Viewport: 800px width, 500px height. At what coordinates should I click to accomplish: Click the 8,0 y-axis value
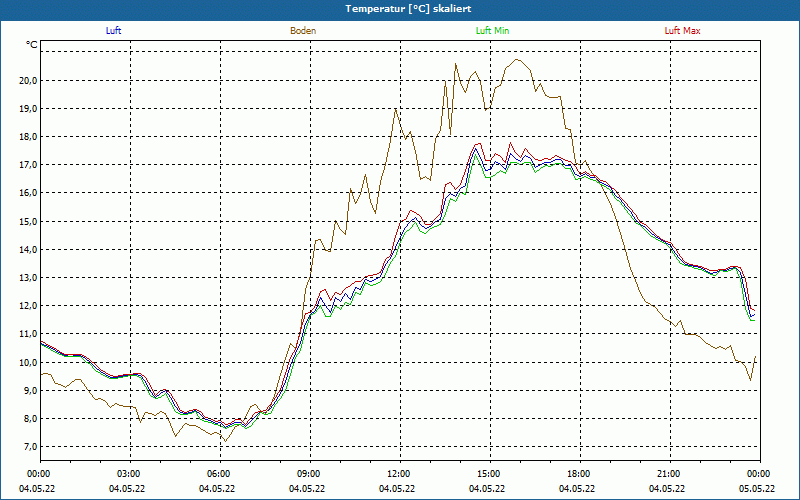(x=30, y=418)
